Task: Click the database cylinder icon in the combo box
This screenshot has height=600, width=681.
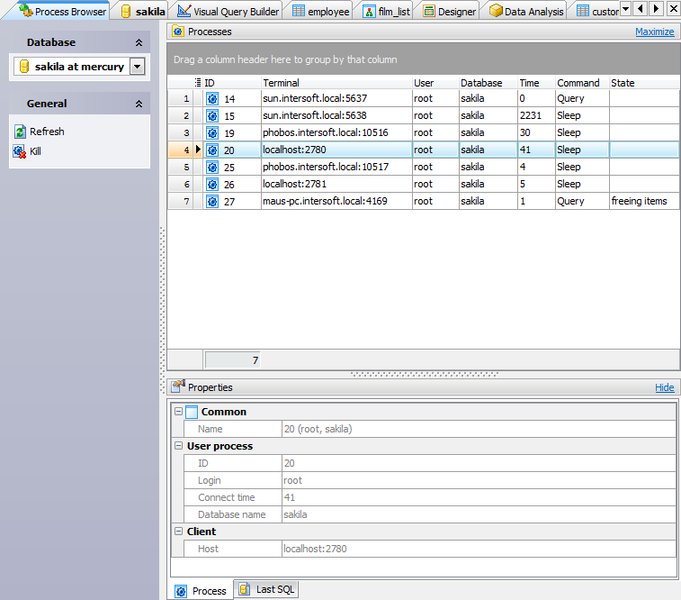Action: 24,66
